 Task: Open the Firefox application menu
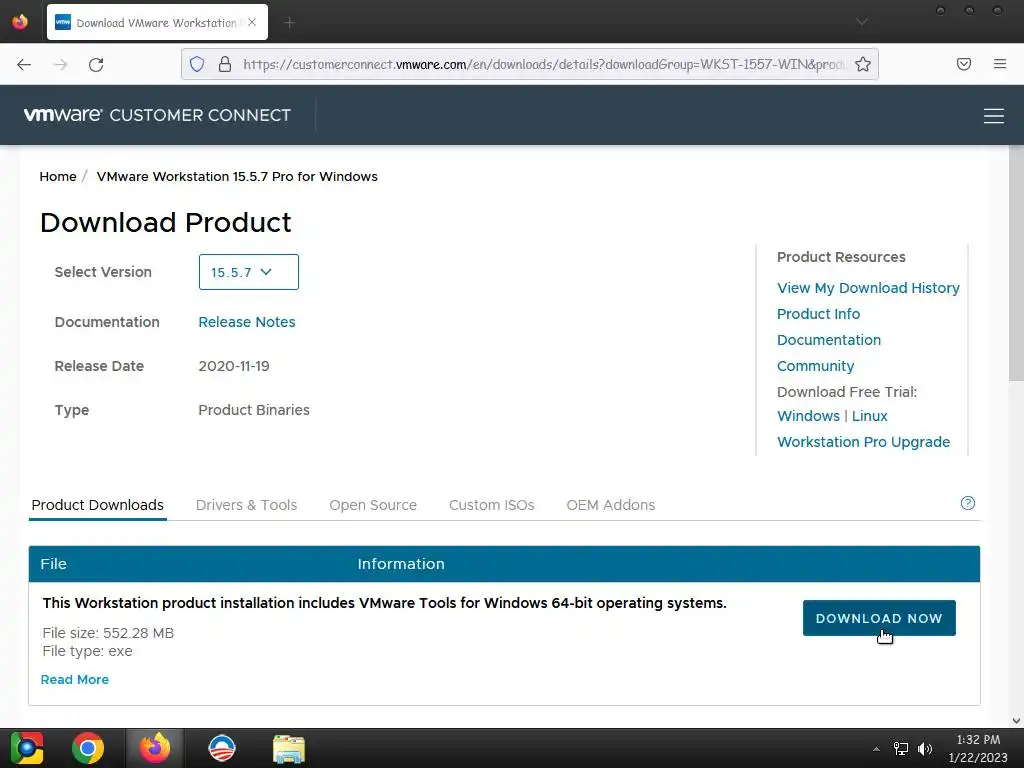pos(999,64)
